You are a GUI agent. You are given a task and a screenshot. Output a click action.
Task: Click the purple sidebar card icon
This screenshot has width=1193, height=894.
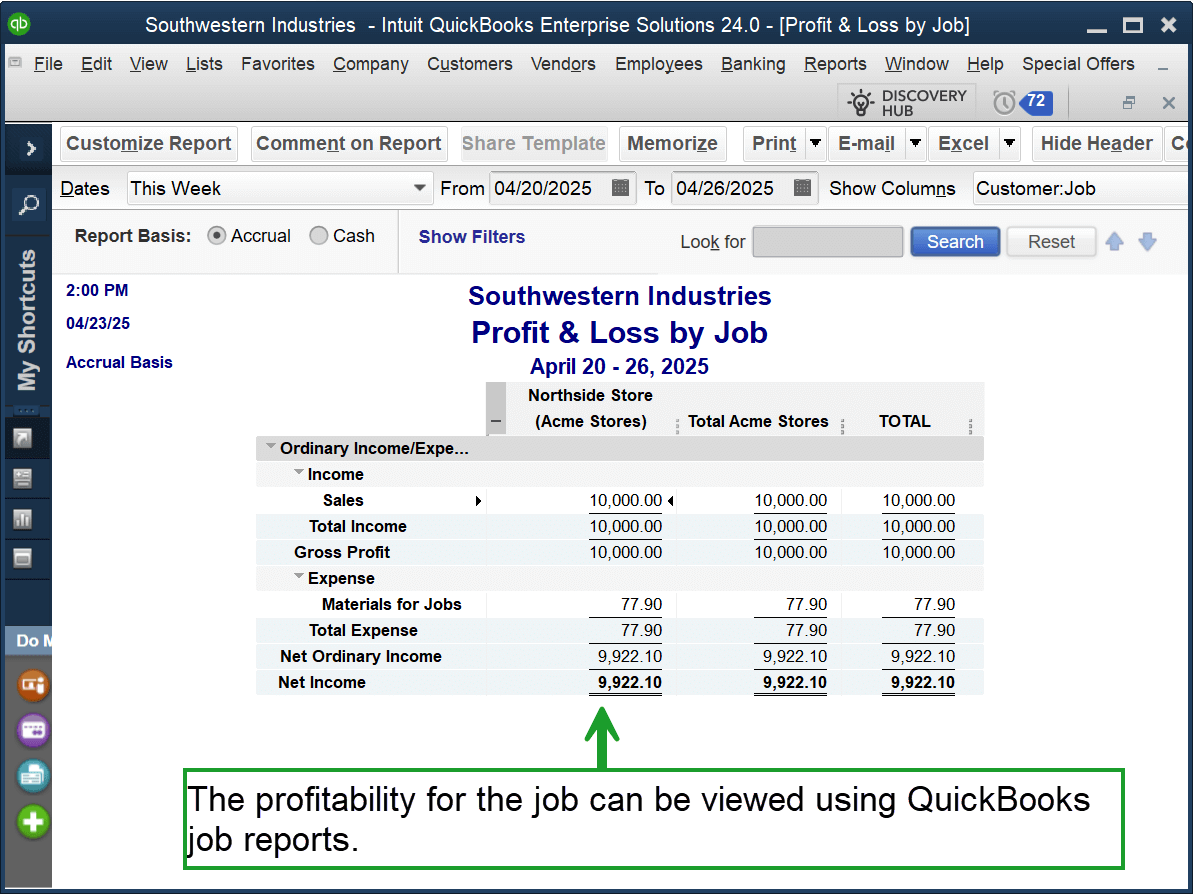pyautogui.click(x=33, y=730)
